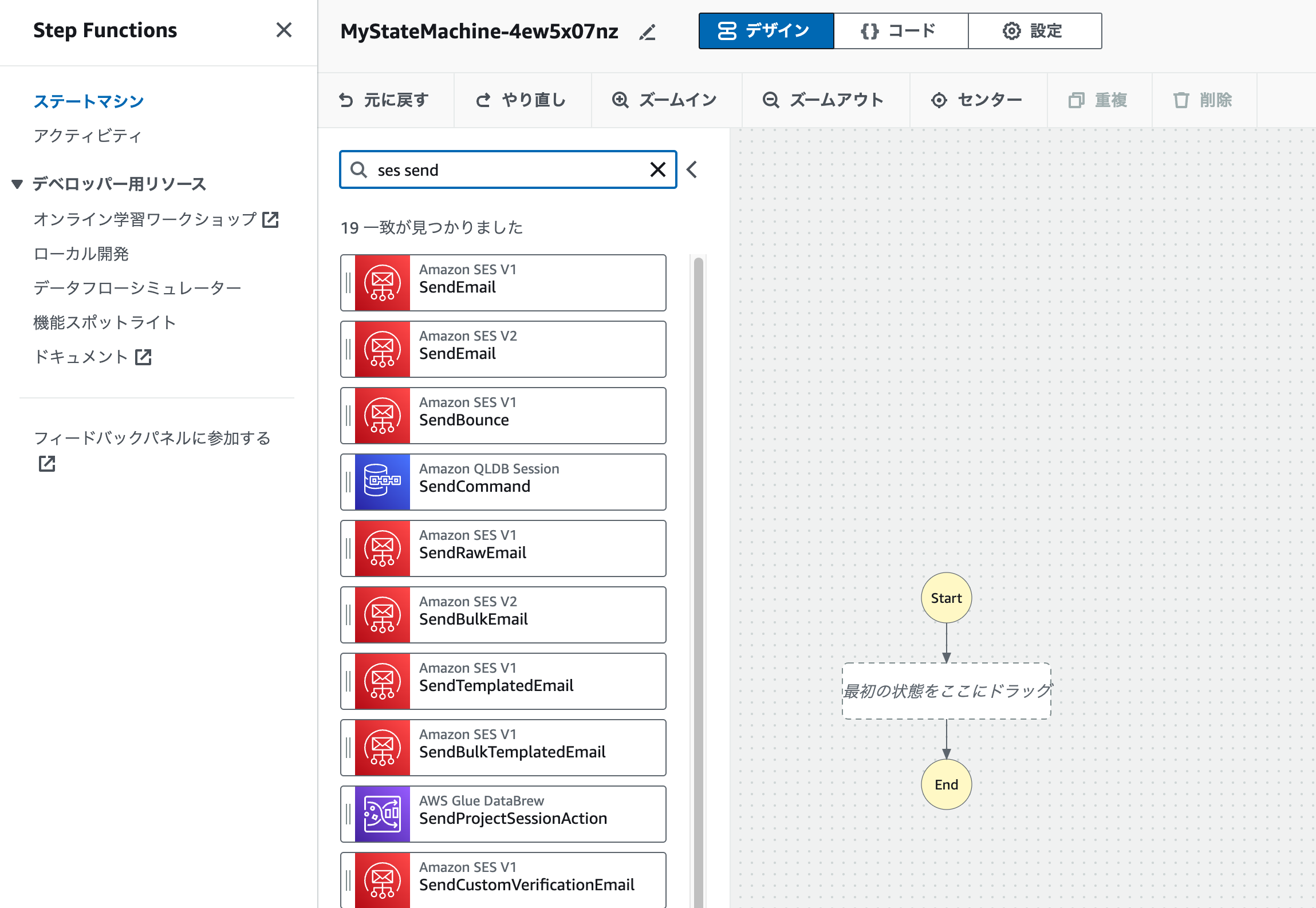Click the Redo (やり直し) toolbar button

(x=521, y=100)
